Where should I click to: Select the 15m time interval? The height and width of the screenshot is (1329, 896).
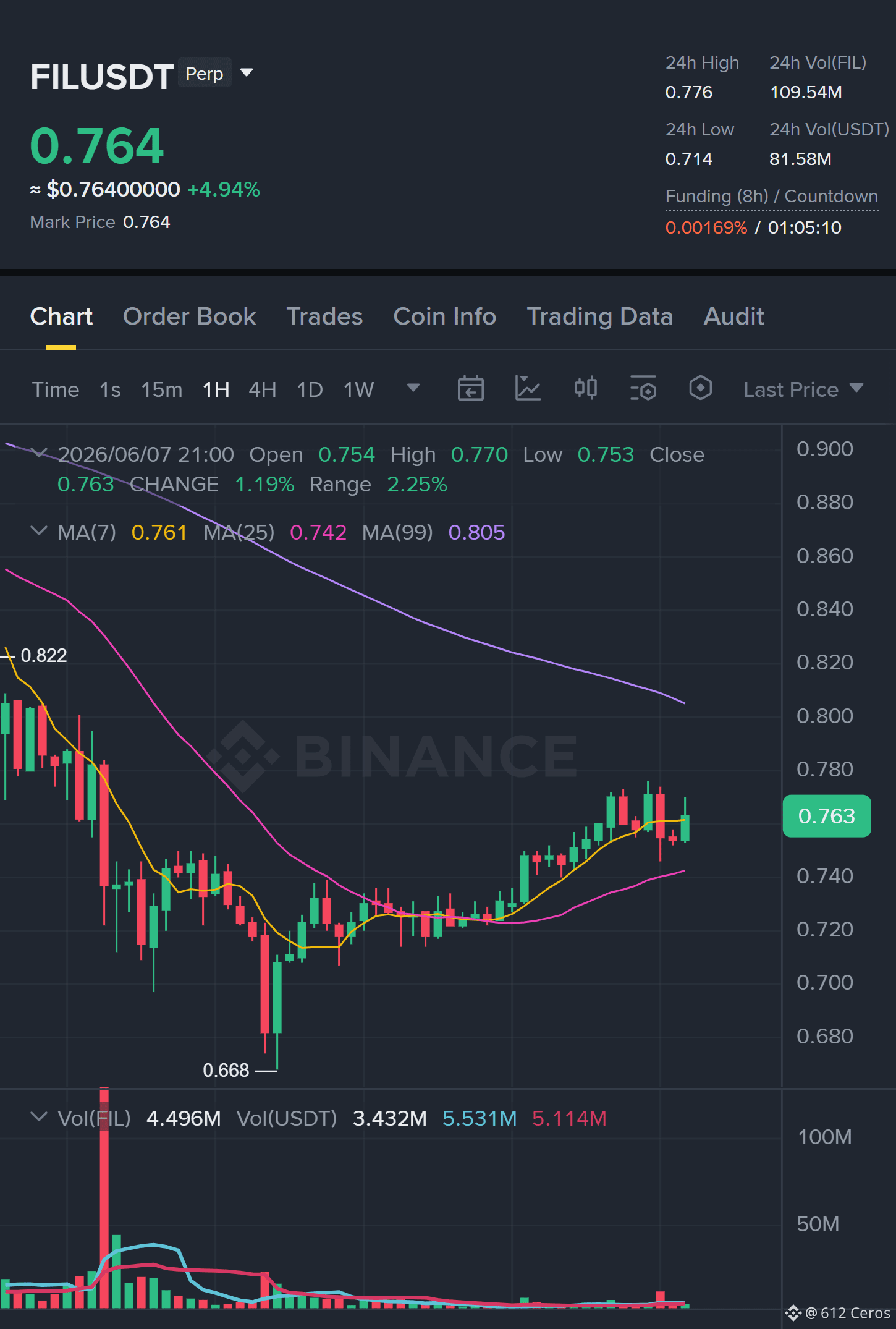pyautogui.click(x=162, y=389)
